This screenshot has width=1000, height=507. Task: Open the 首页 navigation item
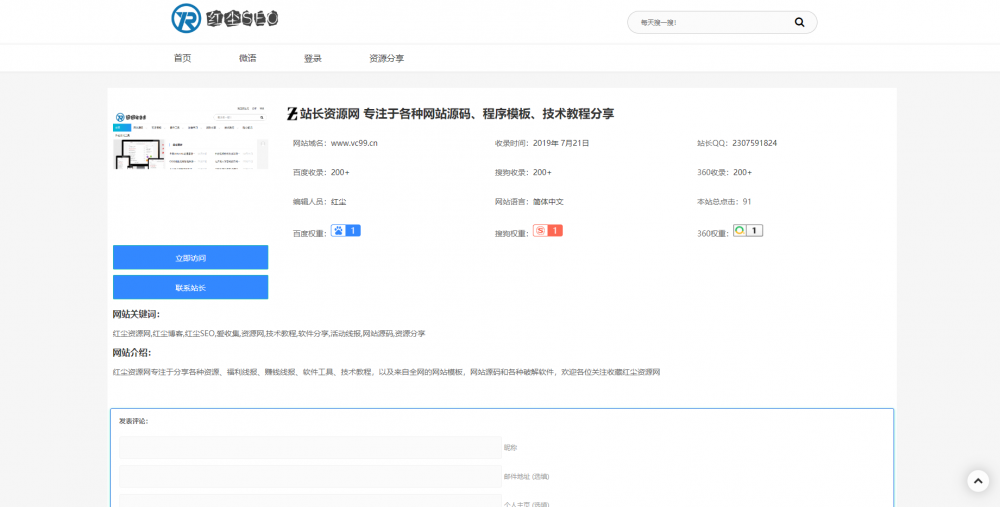tap(182, 58)
